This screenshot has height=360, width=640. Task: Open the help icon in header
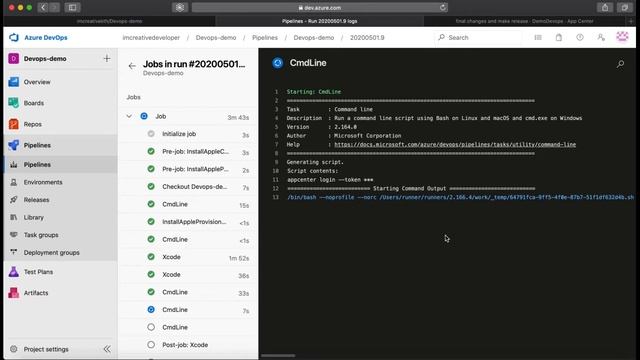point(580,38)
